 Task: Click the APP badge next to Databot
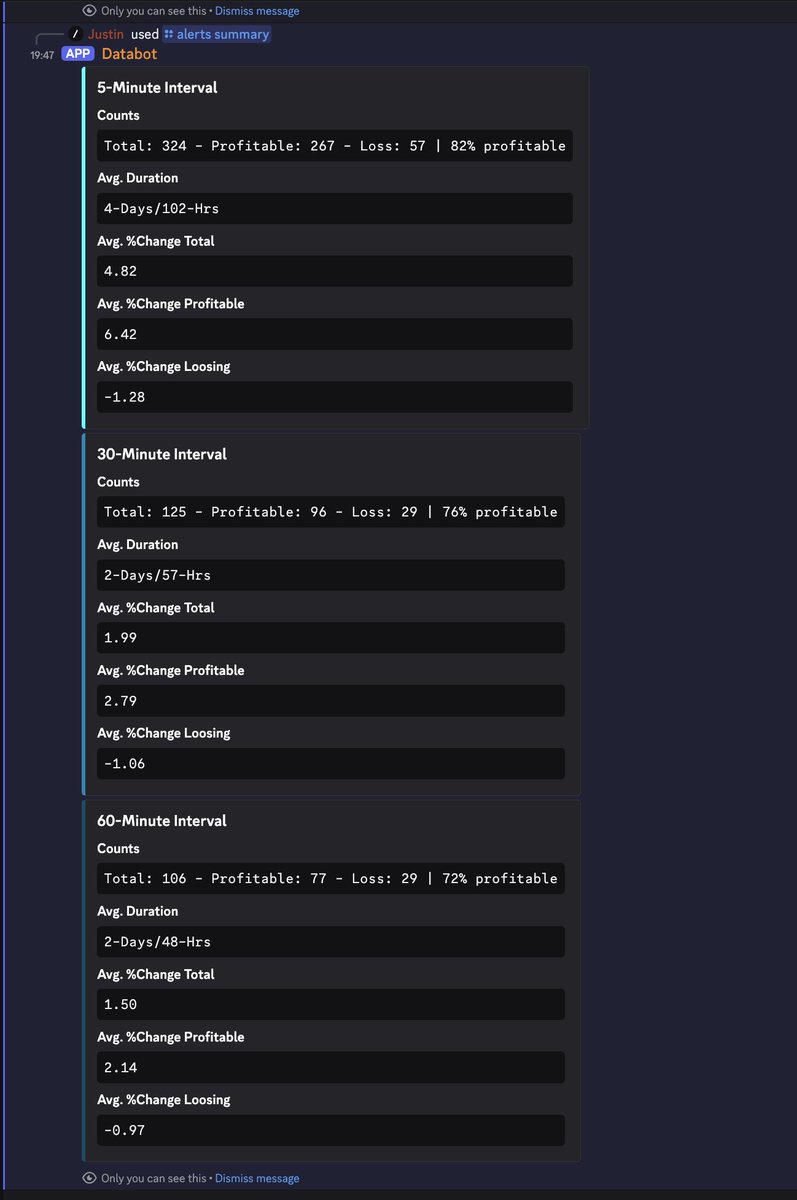click(78, 54)
